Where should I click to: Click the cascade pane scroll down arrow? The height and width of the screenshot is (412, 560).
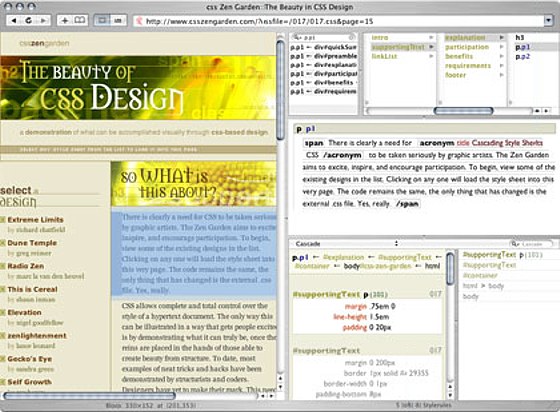click(x=450, y=396)
